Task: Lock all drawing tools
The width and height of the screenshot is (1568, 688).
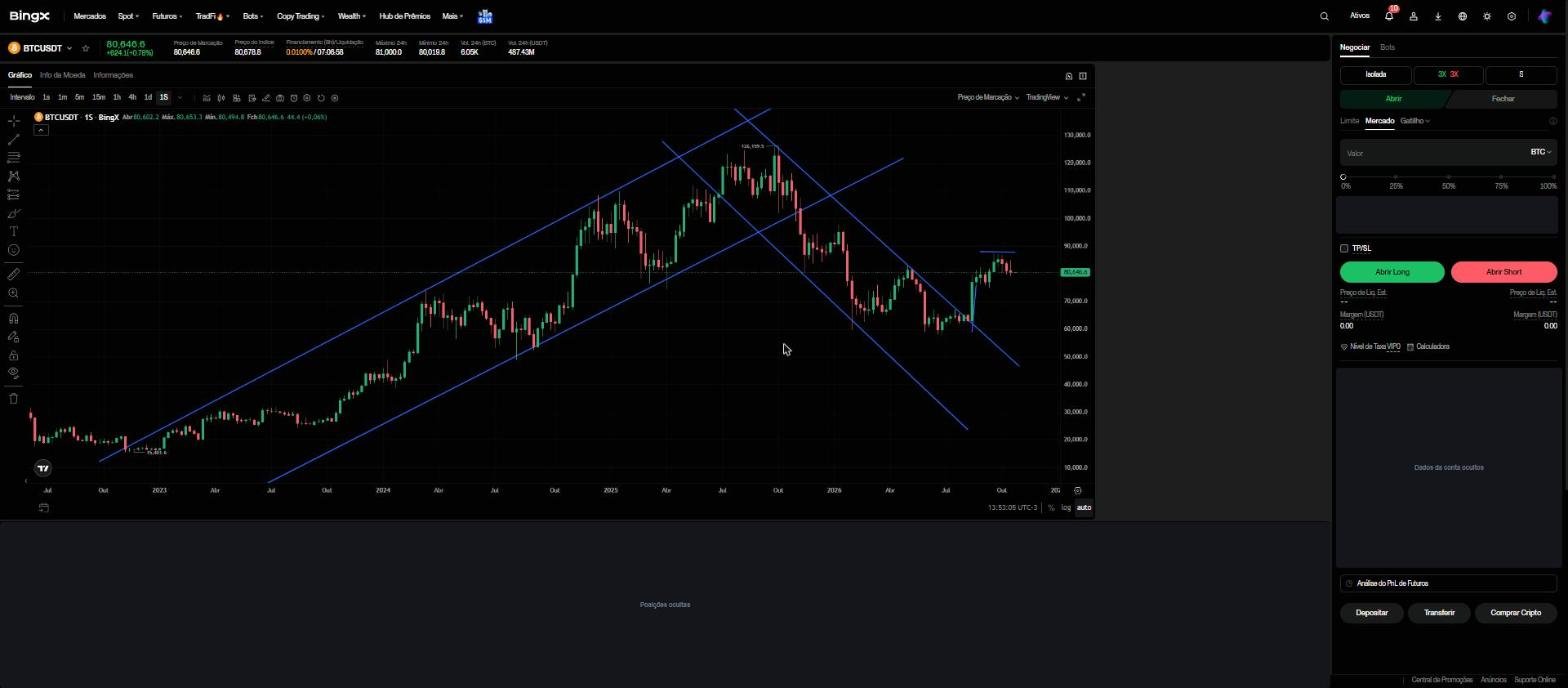Action: [x=13, y=355]
